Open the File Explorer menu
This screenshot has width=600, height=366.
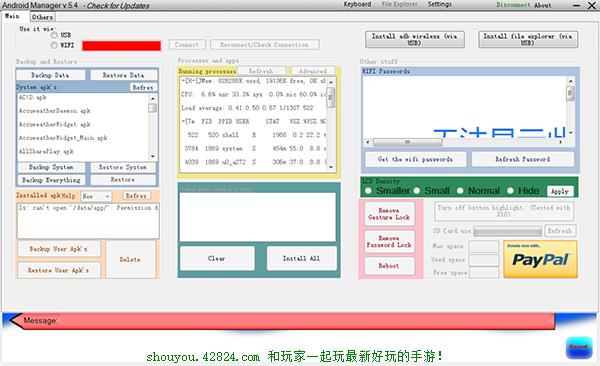pyautogui.click(x=399, y=4)
